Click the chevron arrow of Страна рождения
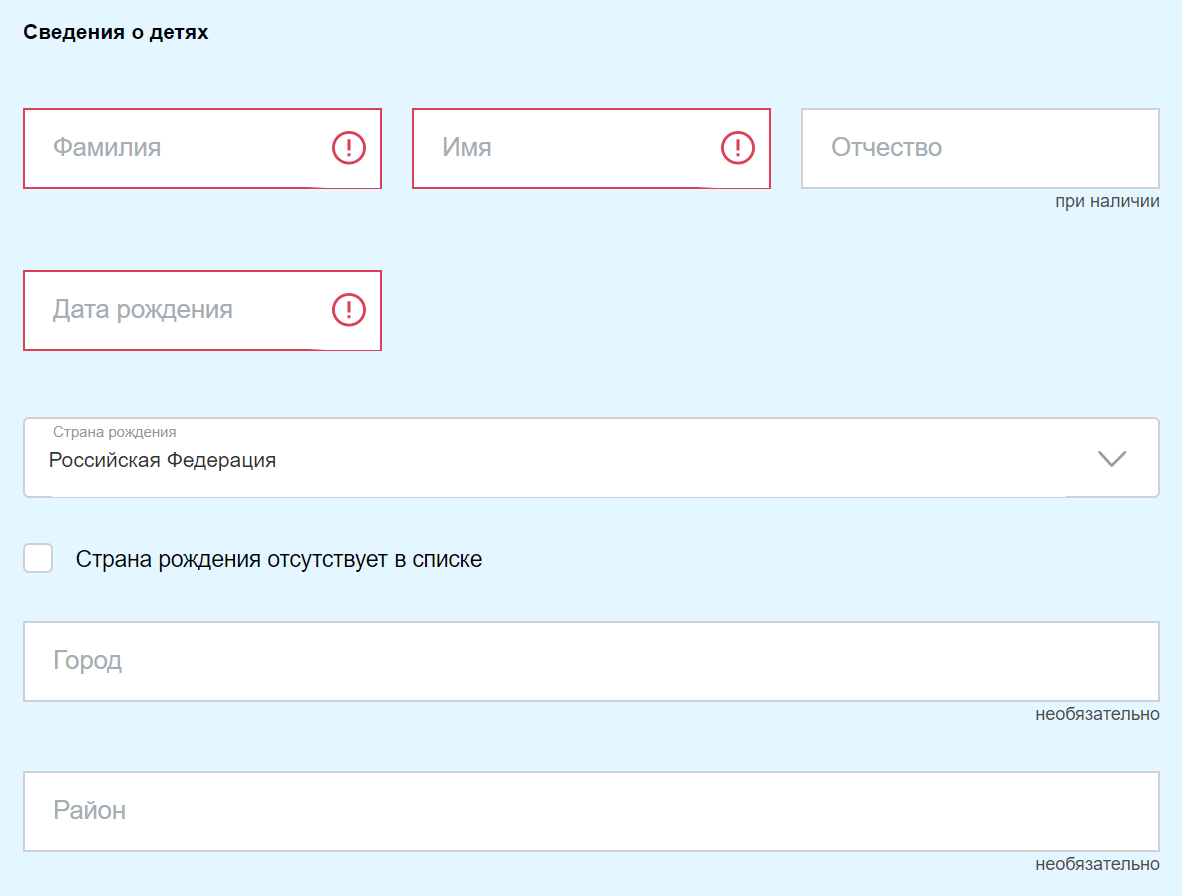The height and width of the screenshot is (896, 1182). click(x=1112, y=458)
